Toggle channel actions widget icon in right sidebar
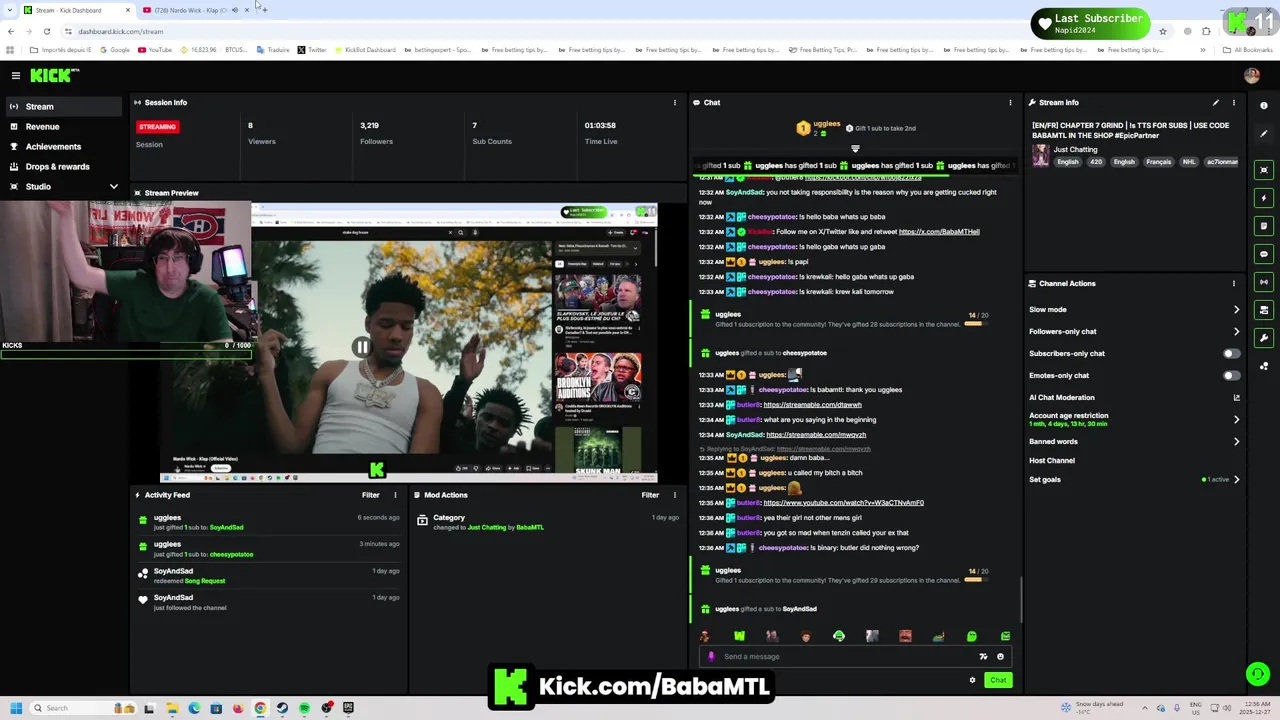1280x720 pixels. pos(1264,310)
